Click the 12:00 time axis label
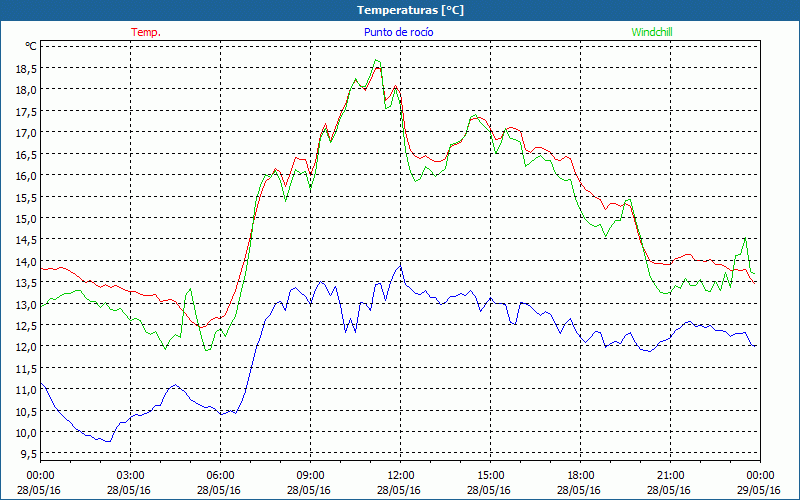The height and width of the screenshot is (500, 800). tap(401, 475)
